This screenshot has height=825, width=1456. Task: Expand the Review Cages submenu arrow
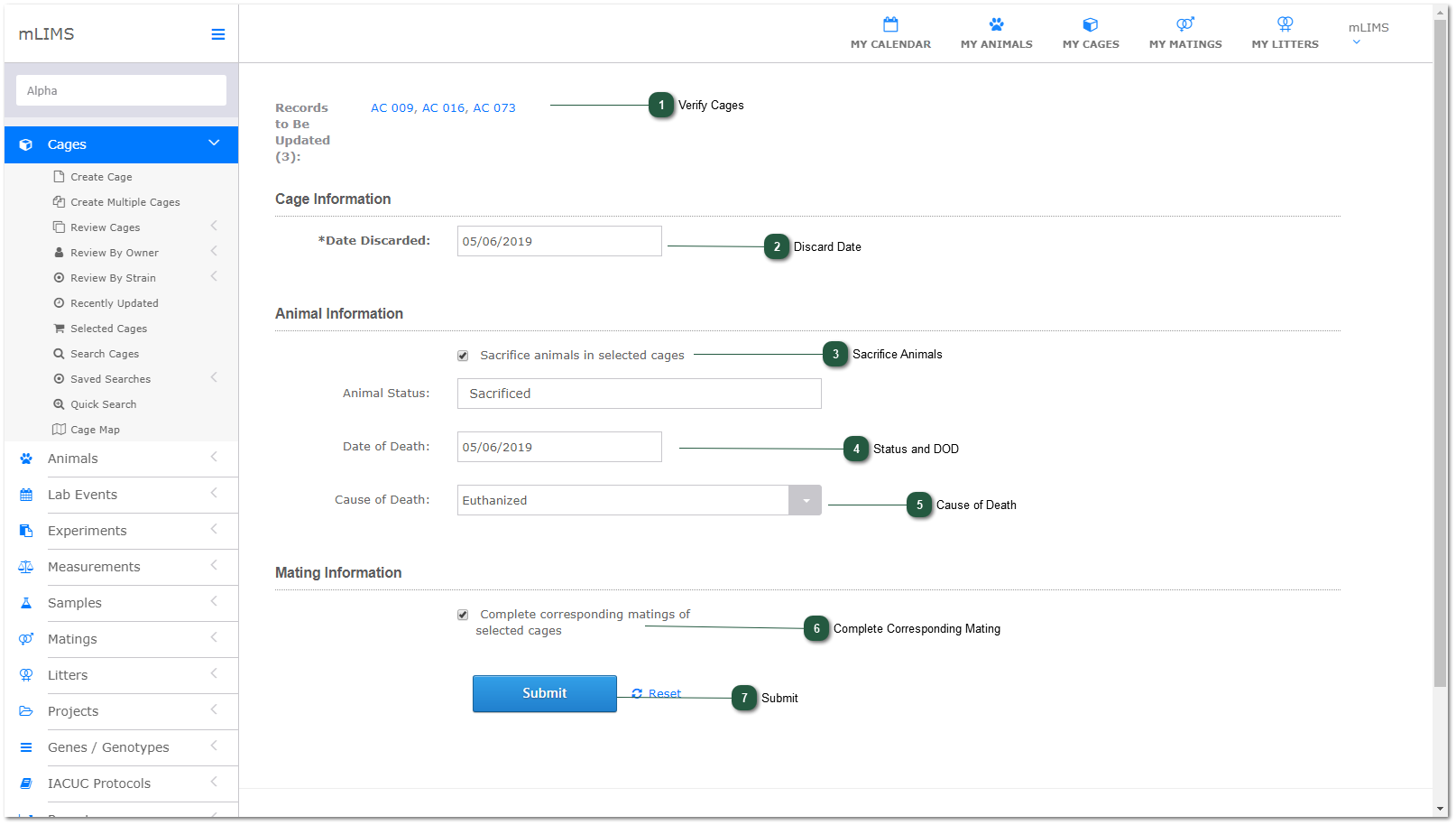pyautogui.click(x=214, y=226)
